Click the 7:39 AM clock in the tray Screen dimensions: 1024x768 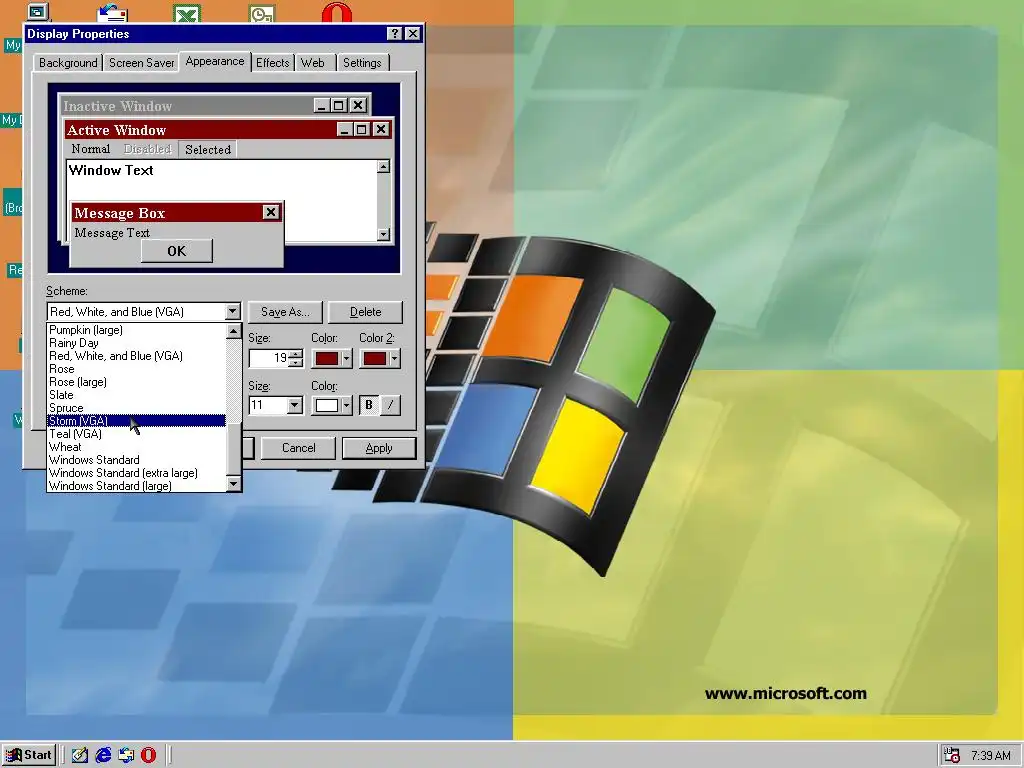pyautogui.click(x=991, y=756)
